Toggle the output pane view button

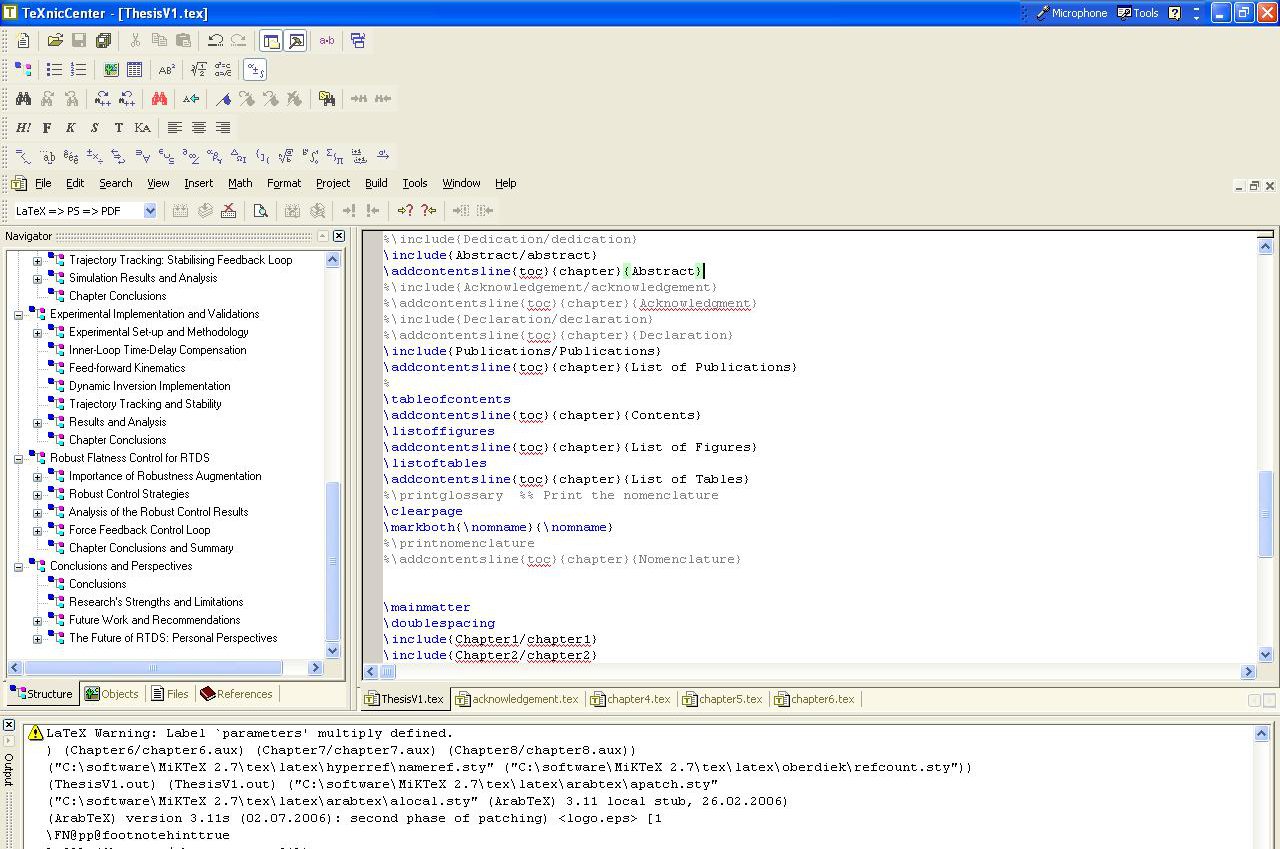[295, 41]
